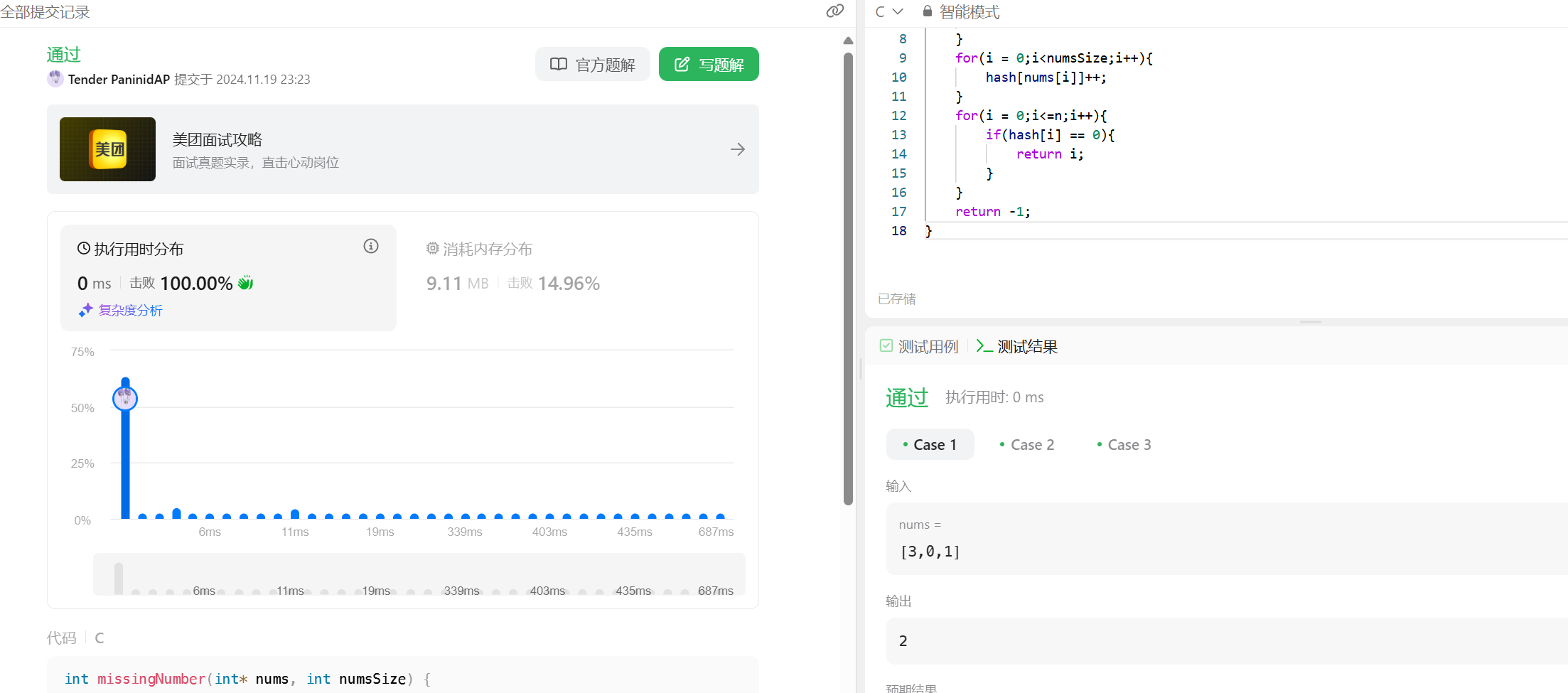Switch to the 测试结果 tab
The width and height of the screenshot is (1568, 693).
coord(1017,346)
